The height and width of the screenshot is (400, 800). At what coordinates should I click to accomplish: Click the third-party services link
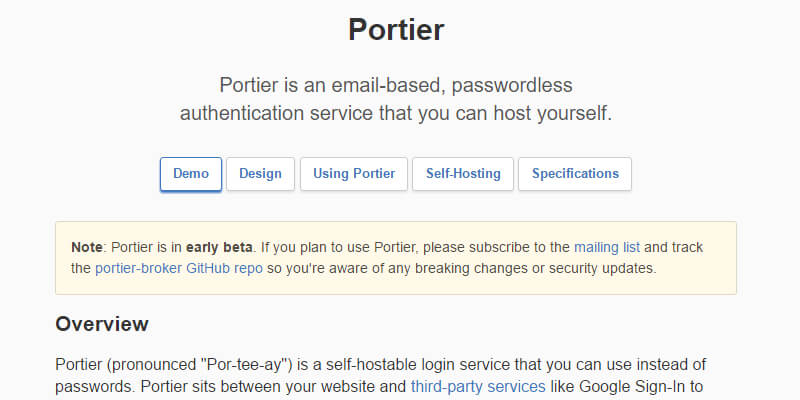tap(478, 386)
